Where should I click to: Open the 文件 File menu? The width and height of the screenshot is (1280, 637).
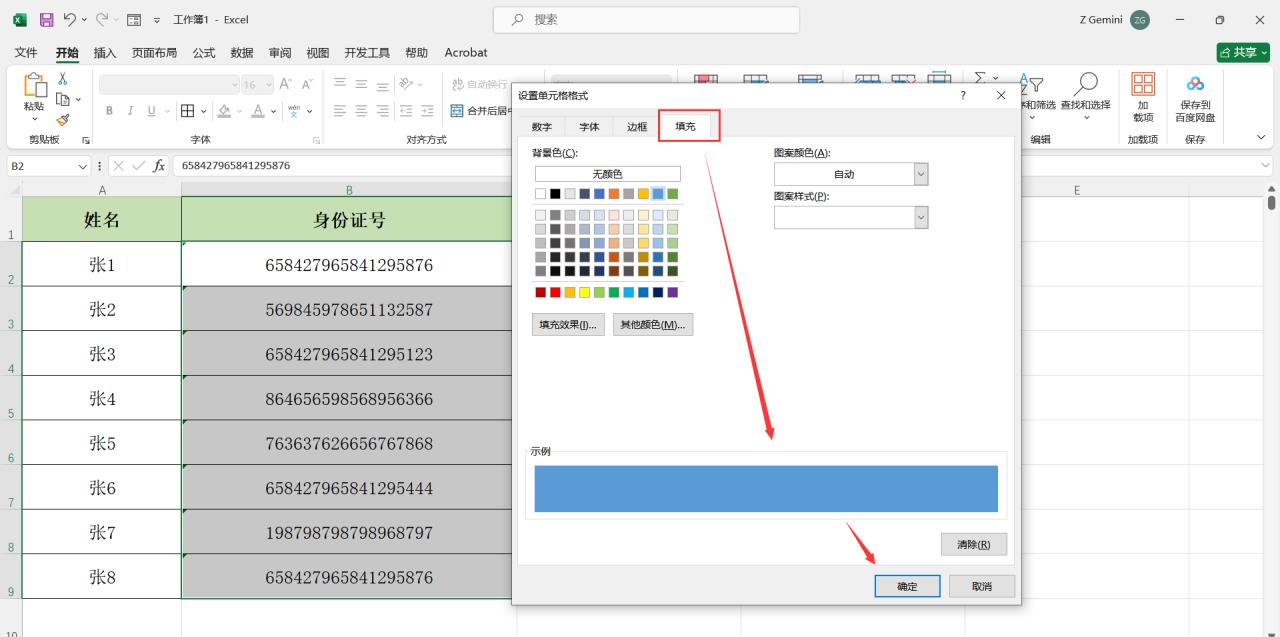tap(26, 52)
